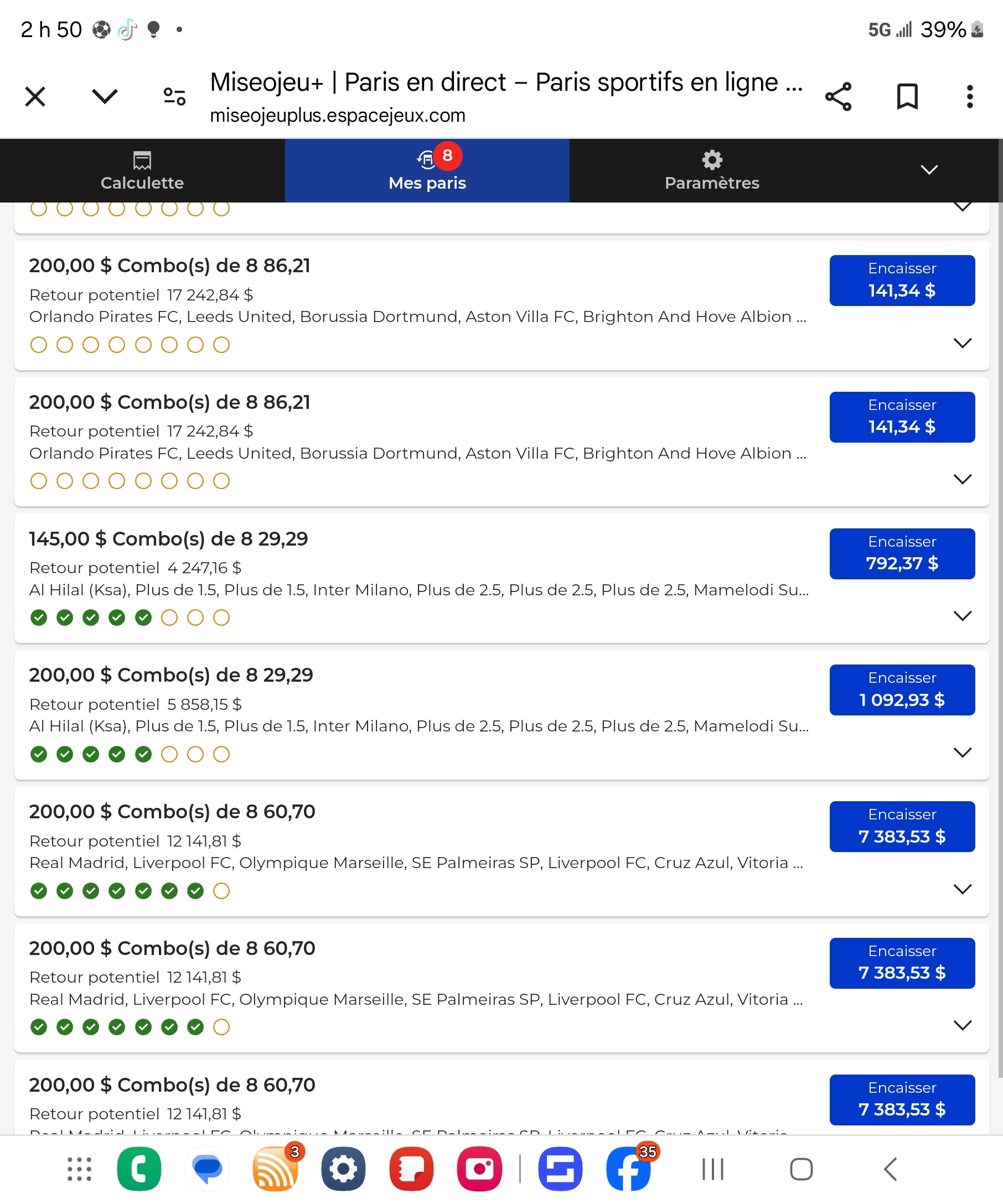Switch to the Calculette tab
The image size is (1003, 1204).
coord(142,170)
